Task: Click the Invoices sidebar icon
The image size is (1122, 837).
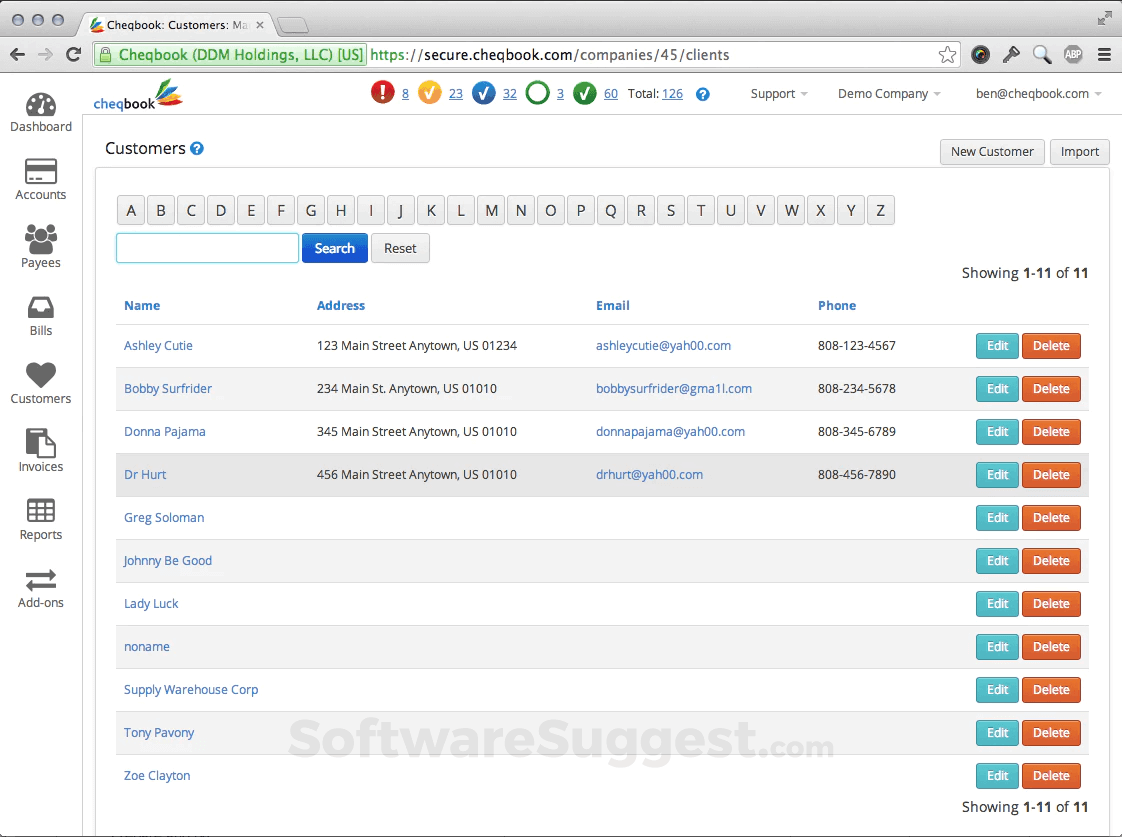Action: [40, 450]
